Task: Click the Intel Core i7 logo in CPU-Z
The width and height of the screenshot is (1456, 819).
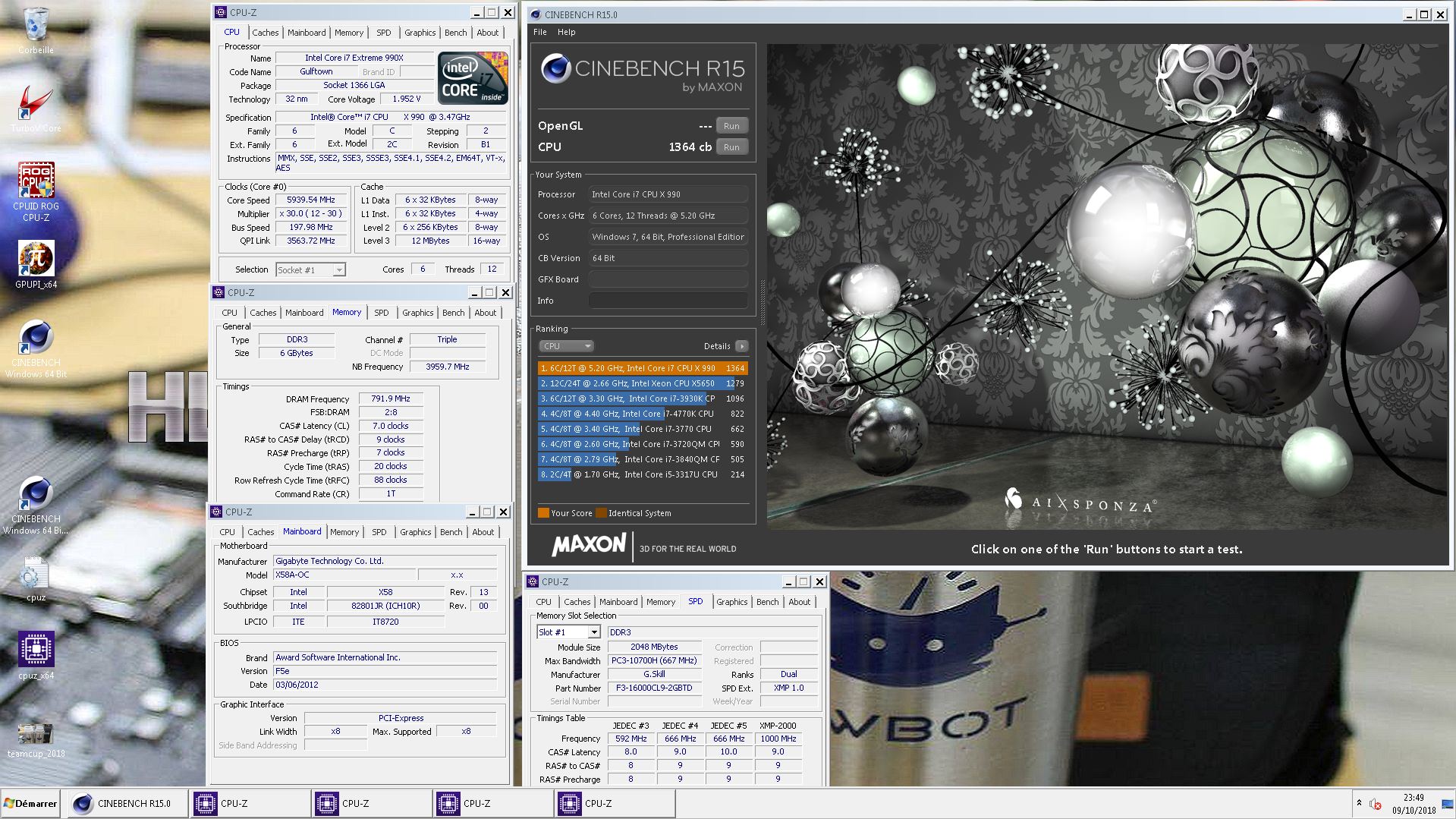Action: (x=473, y=78)
